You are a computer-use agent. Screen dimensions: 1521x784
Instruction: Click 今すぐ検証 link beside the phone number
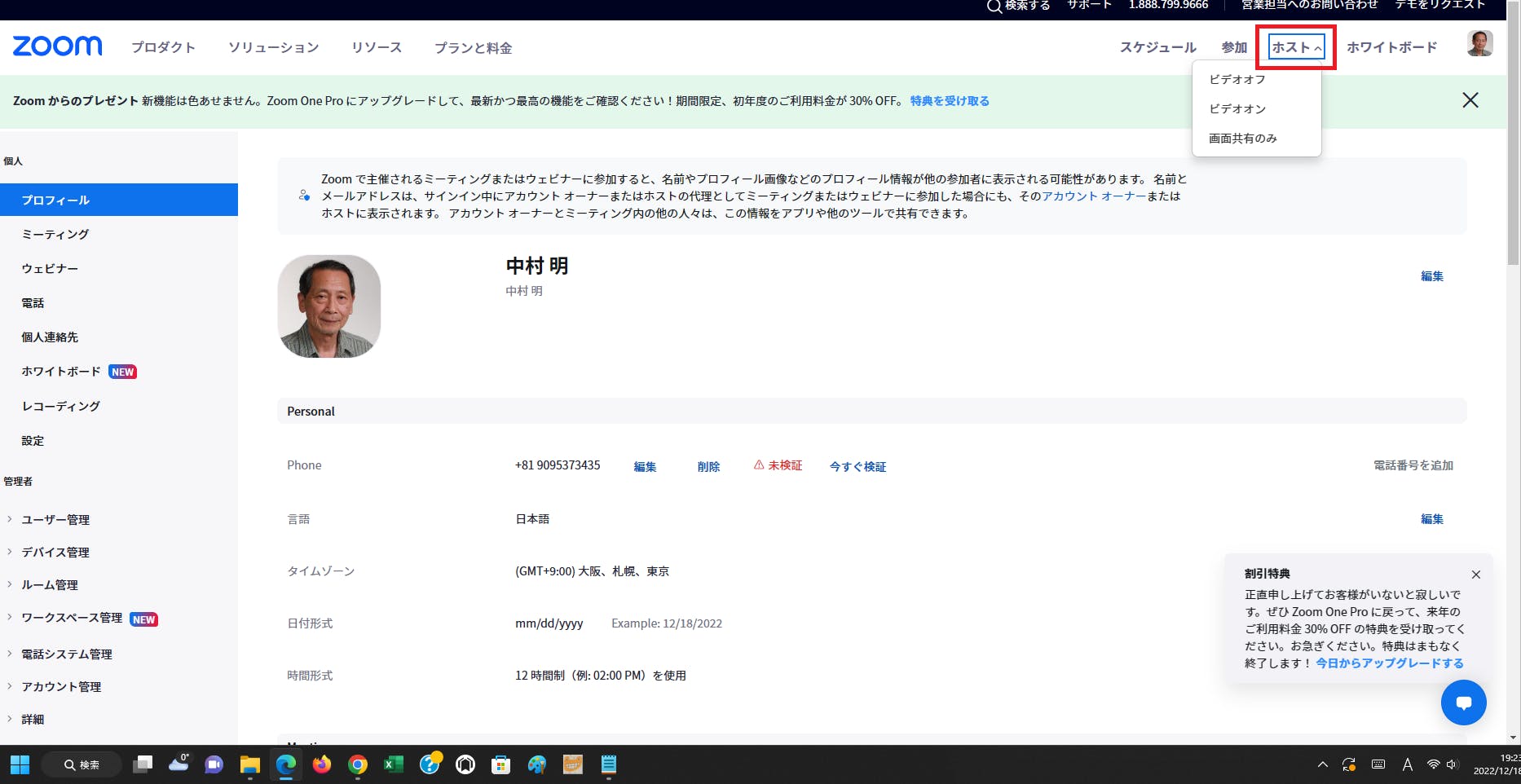point(857,466)
